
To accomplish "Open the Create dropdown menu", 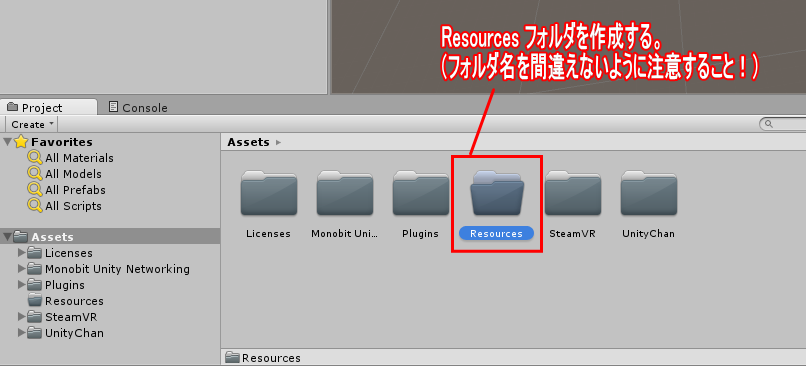I will [x=32, y=124].
